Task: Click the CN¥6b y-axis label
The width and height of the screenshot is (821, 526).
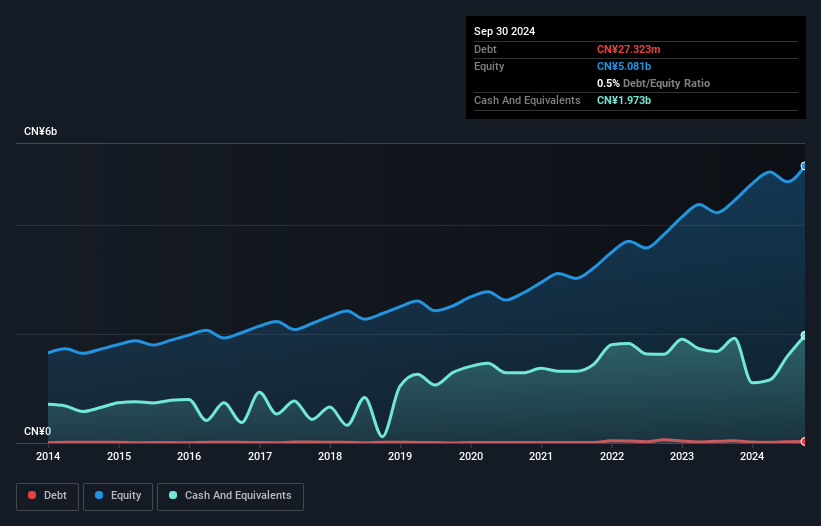Action: click(x=40, y=131)
